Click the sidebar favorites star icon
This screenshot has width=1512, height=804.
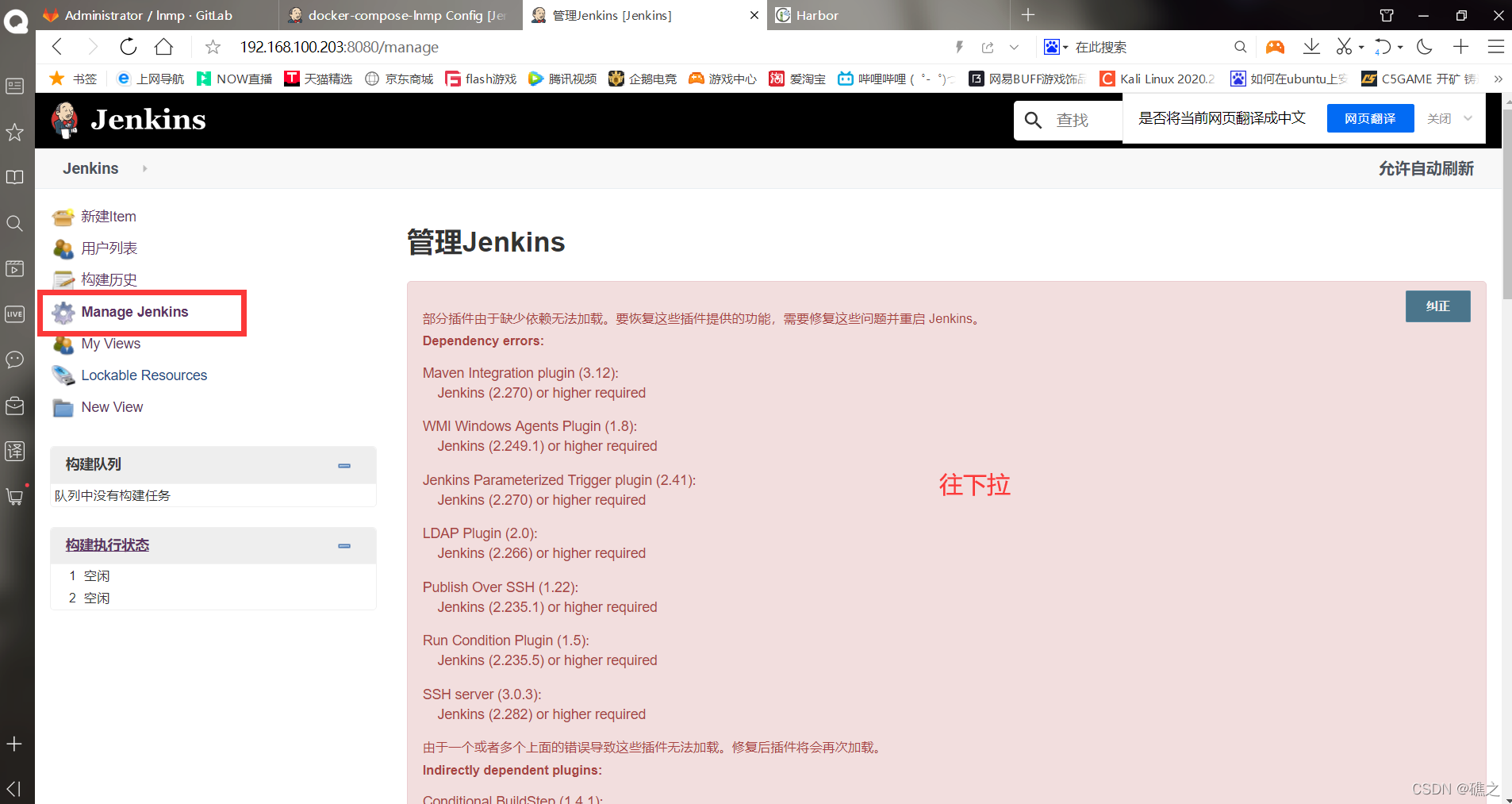(x=15, y=132)
